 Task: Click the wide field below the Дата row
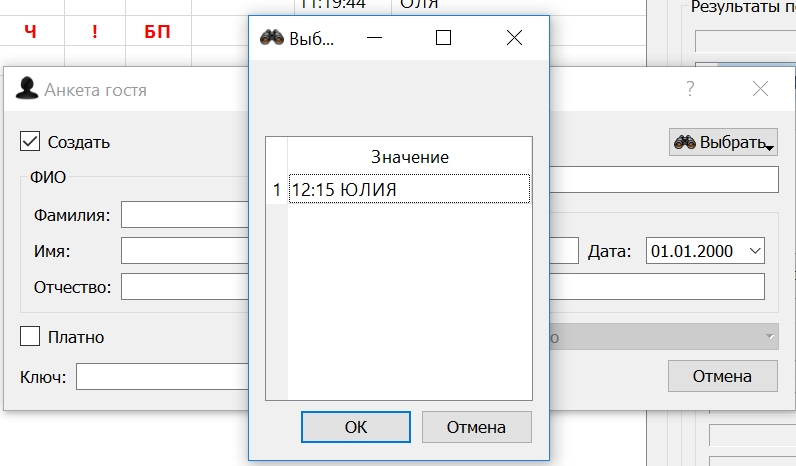(657, 287)
